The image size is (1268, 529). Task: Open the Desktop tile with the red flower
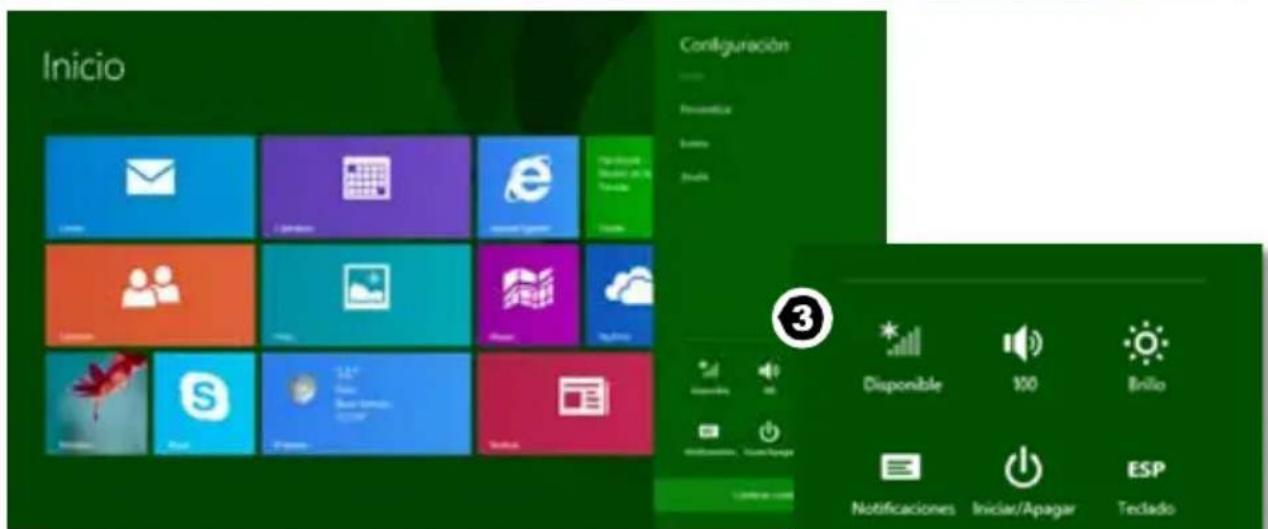point(96,404)
